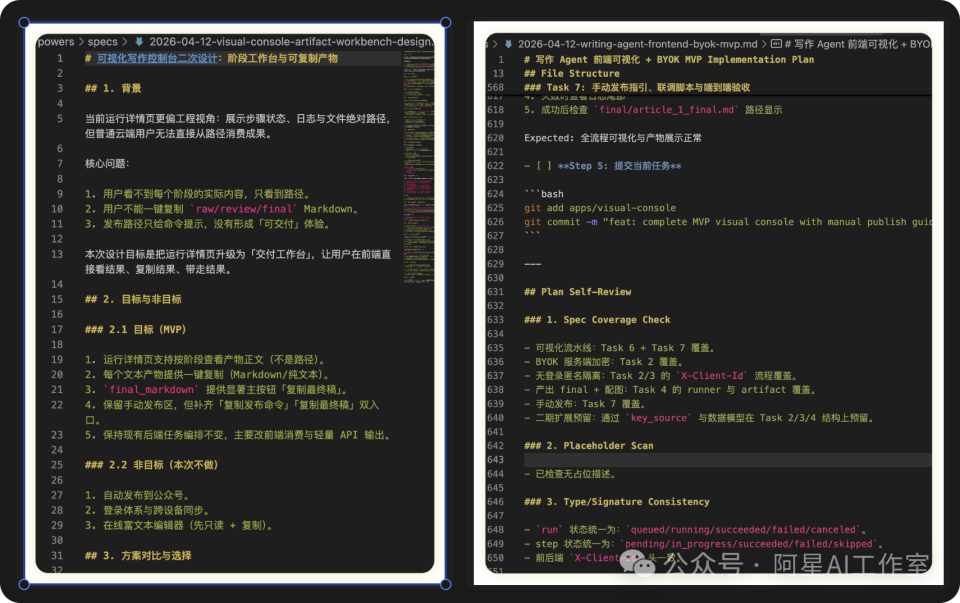Click the code span 'key_source' on line 640

pos(659,418)
